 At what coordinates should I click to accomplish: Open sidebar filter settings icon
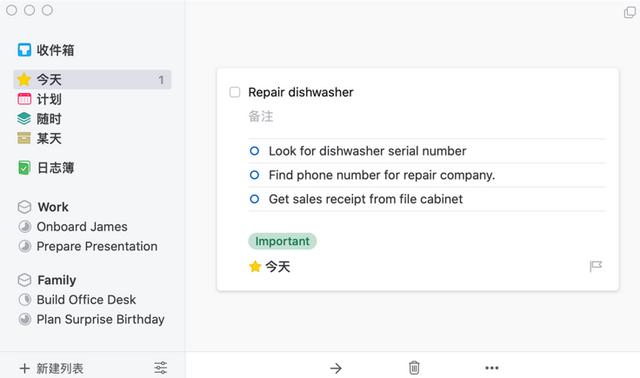coord(160,368)
